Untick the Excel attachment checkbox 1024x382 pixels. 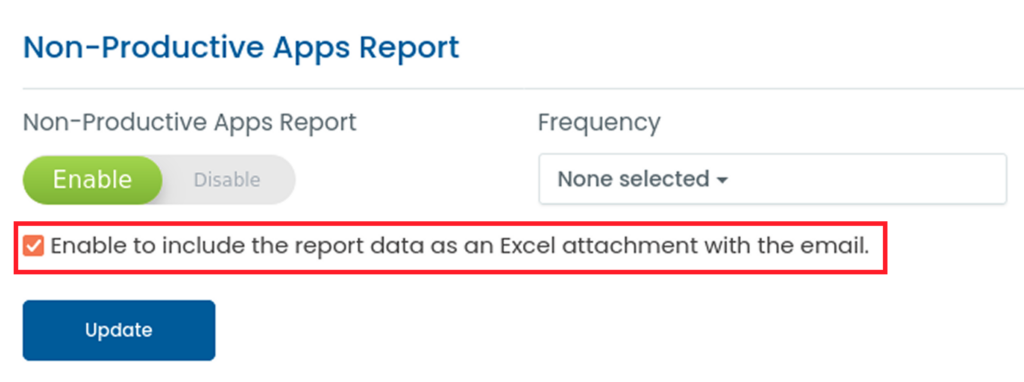[x=33, y=246]
